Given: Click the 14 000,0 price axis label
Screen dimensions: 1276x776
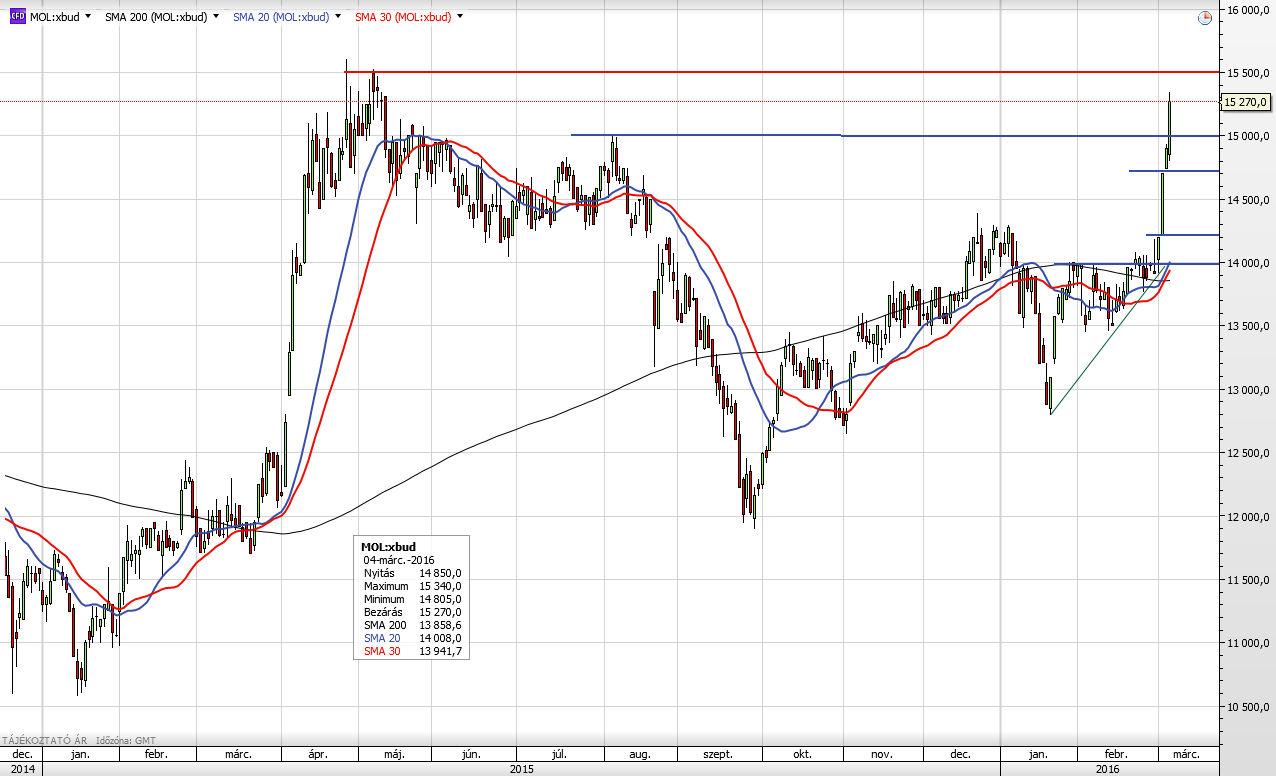Looking at the screenshot, I should point(1248,263).
